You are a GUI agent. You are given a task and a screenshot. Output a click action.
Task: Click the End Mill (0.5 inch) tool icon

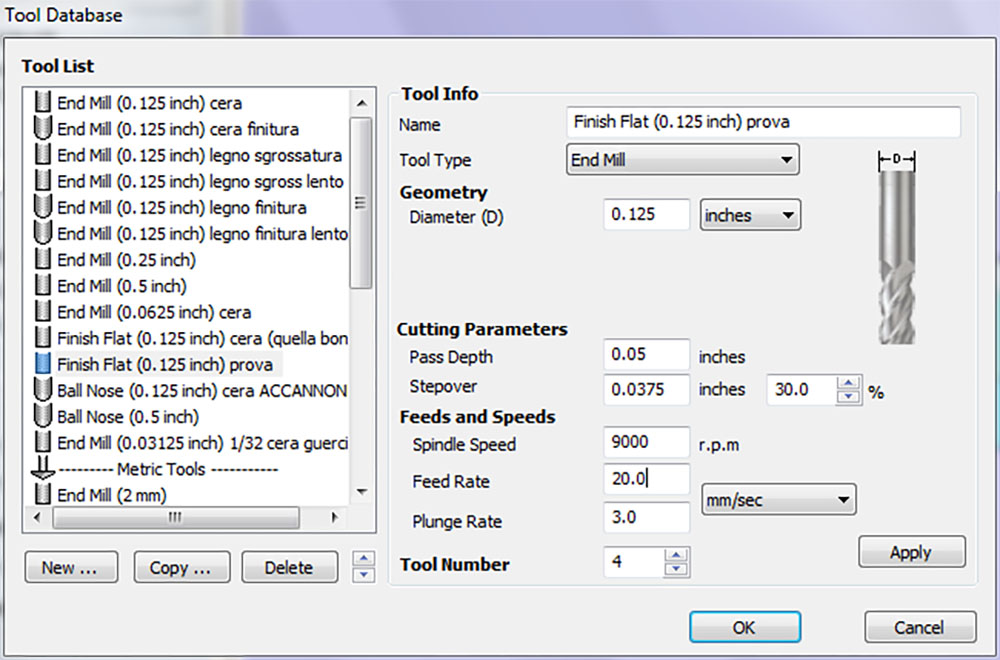pos(42,285)
